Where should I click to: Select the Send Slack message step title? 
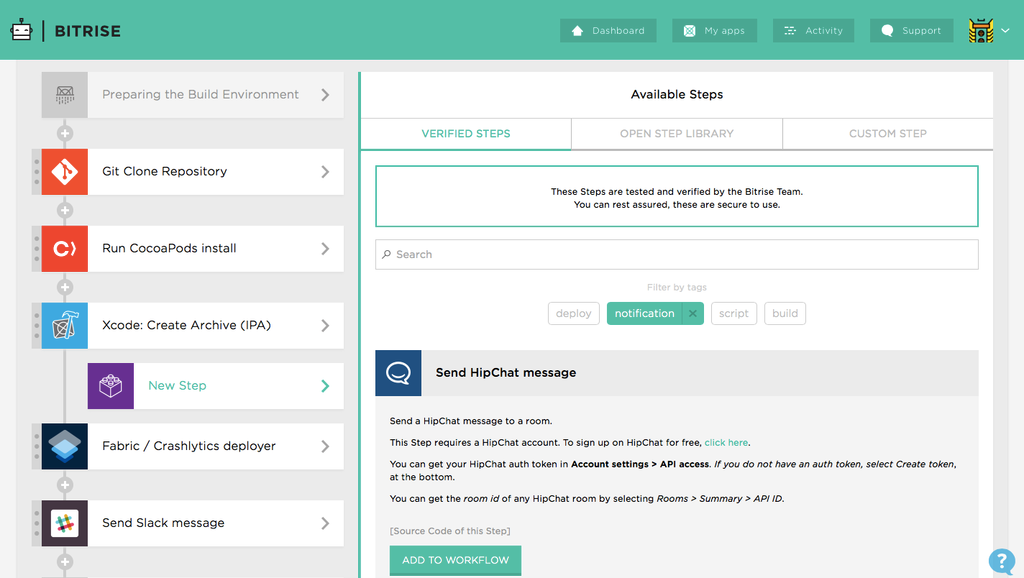[163, 523]
